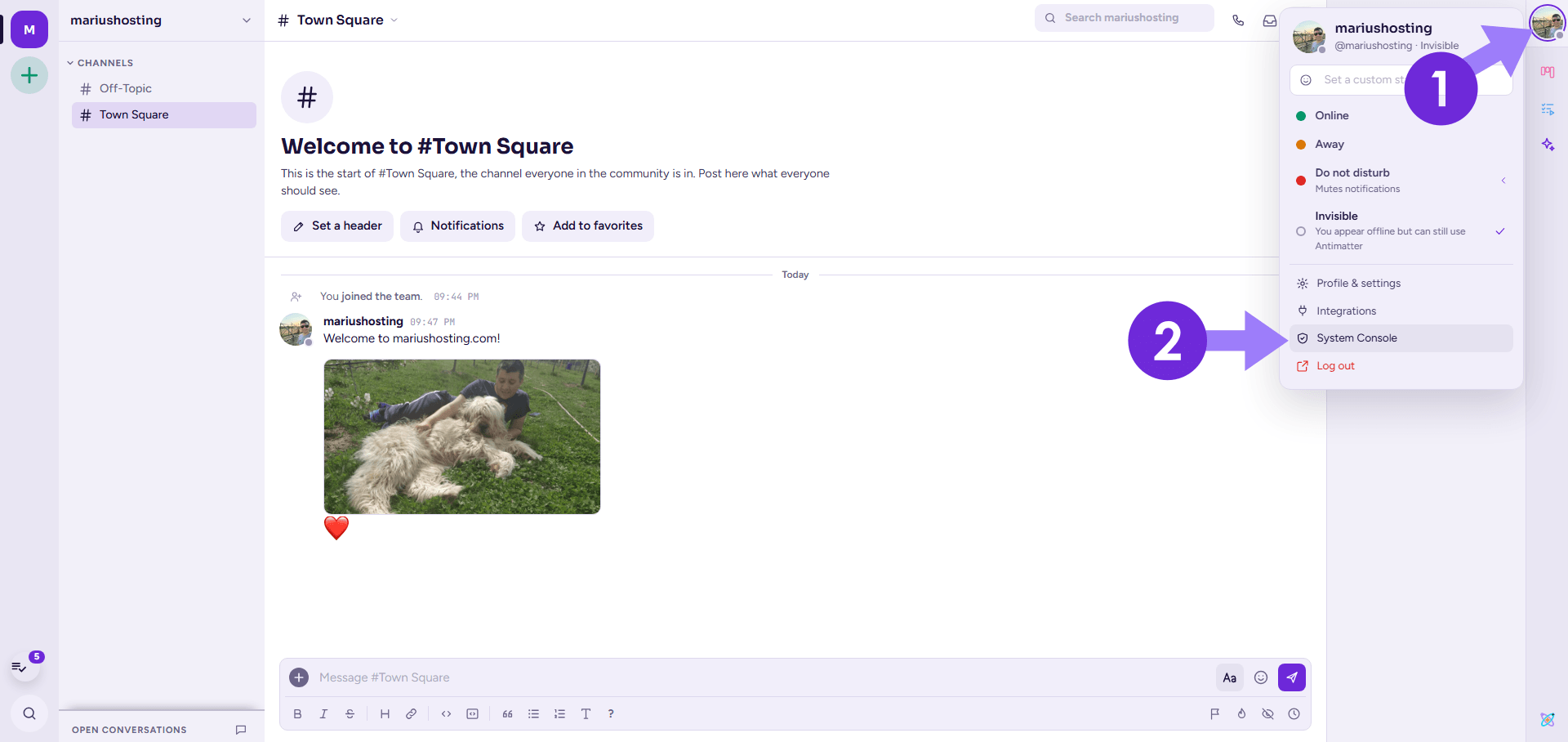
Task: Toggle the Aa formatting bar button
Action: point(1230,677)
